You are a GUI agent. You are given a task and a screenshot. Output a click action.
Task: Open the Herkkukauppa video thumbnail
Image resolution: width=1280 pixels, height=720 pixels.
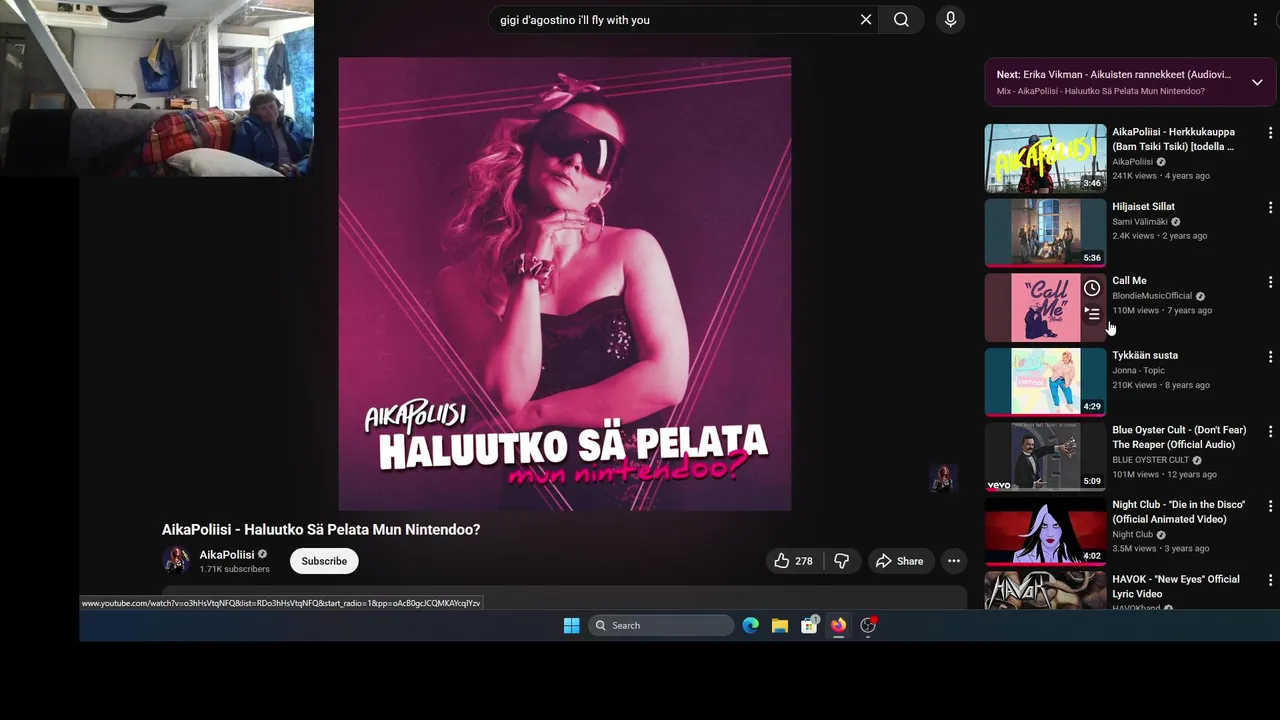pyautogui.click(x=1045, y=158)
